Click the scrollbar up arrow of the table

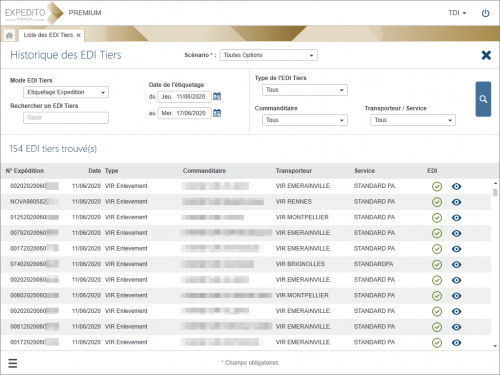click(x=495, y=183)
